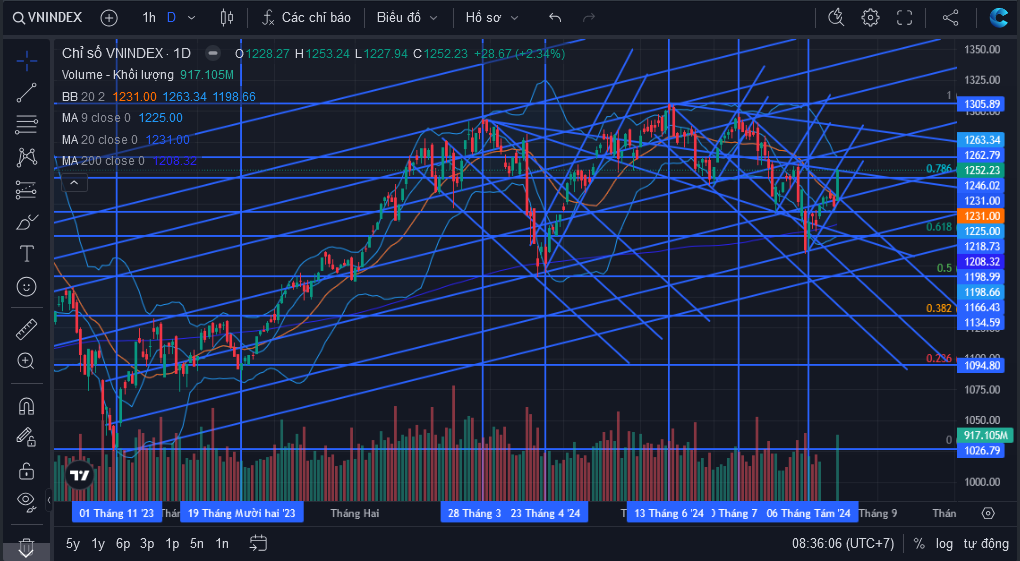Select the 13 Tháng 6 '24 date marker
The width and height of the screenshot is (1020, 561).
click(x=669, y=513)
